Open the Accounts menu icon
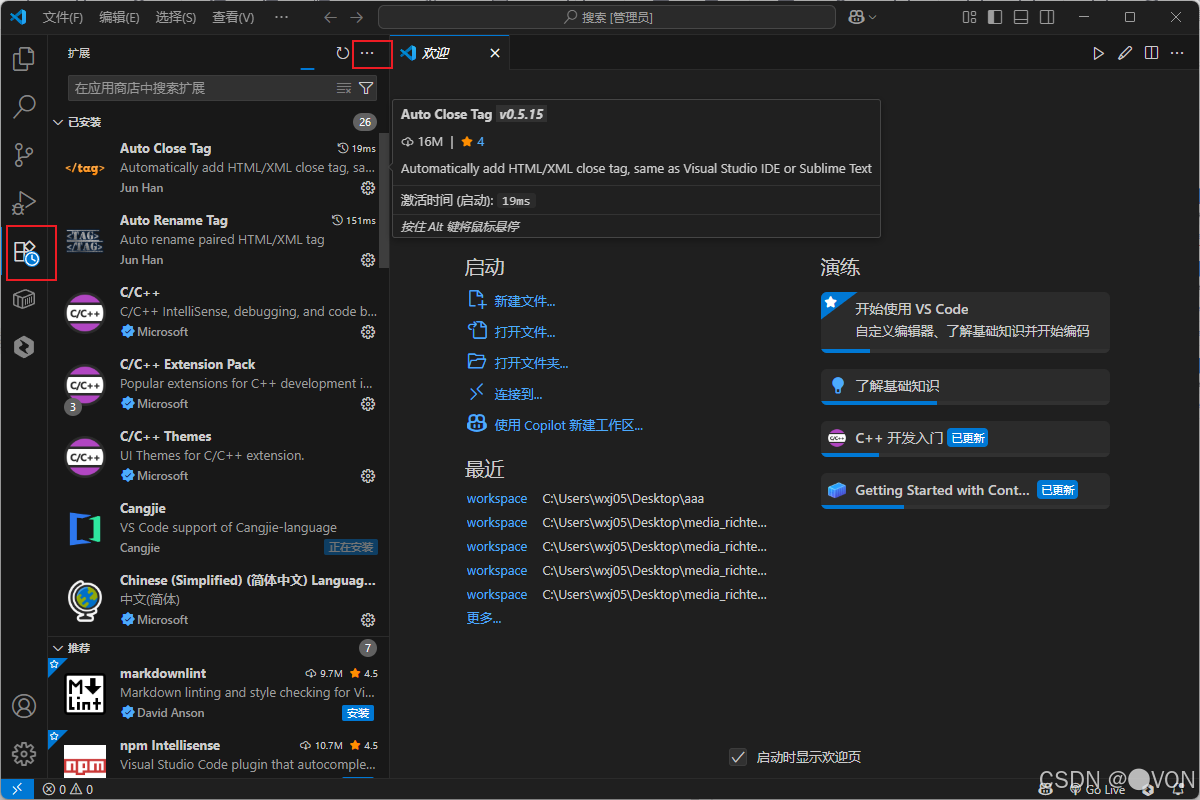Screen dimensions: 1200x800 point(23,705)
